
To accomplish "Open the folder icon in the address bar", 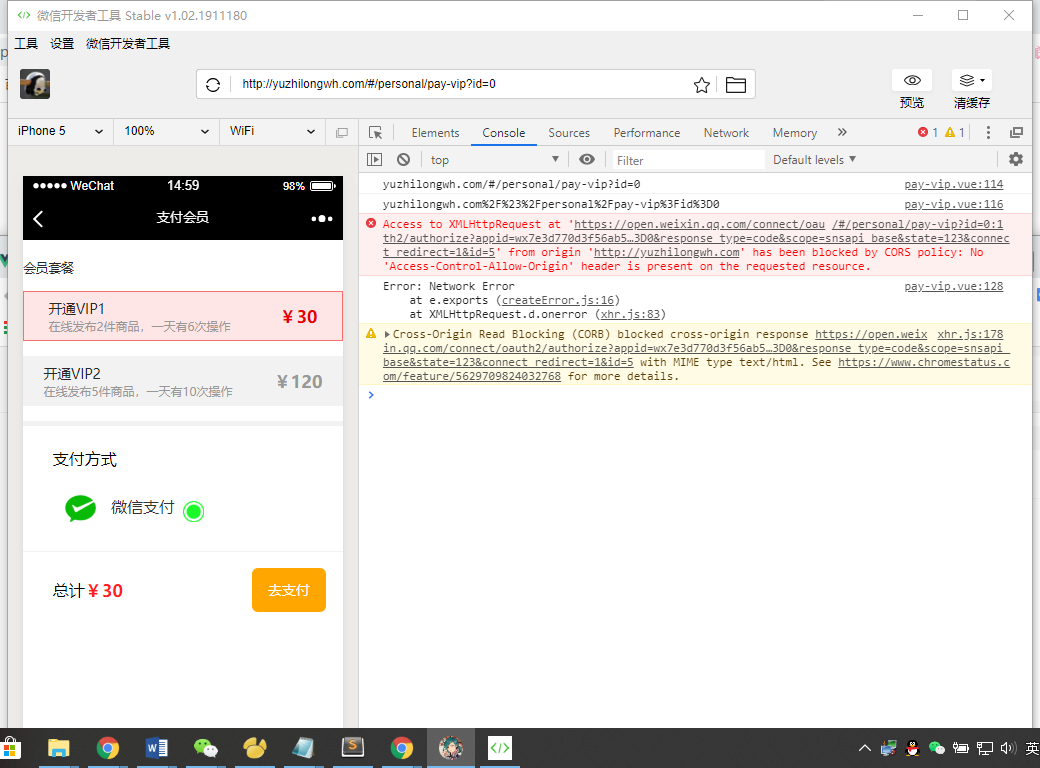I will coord(736,85).
